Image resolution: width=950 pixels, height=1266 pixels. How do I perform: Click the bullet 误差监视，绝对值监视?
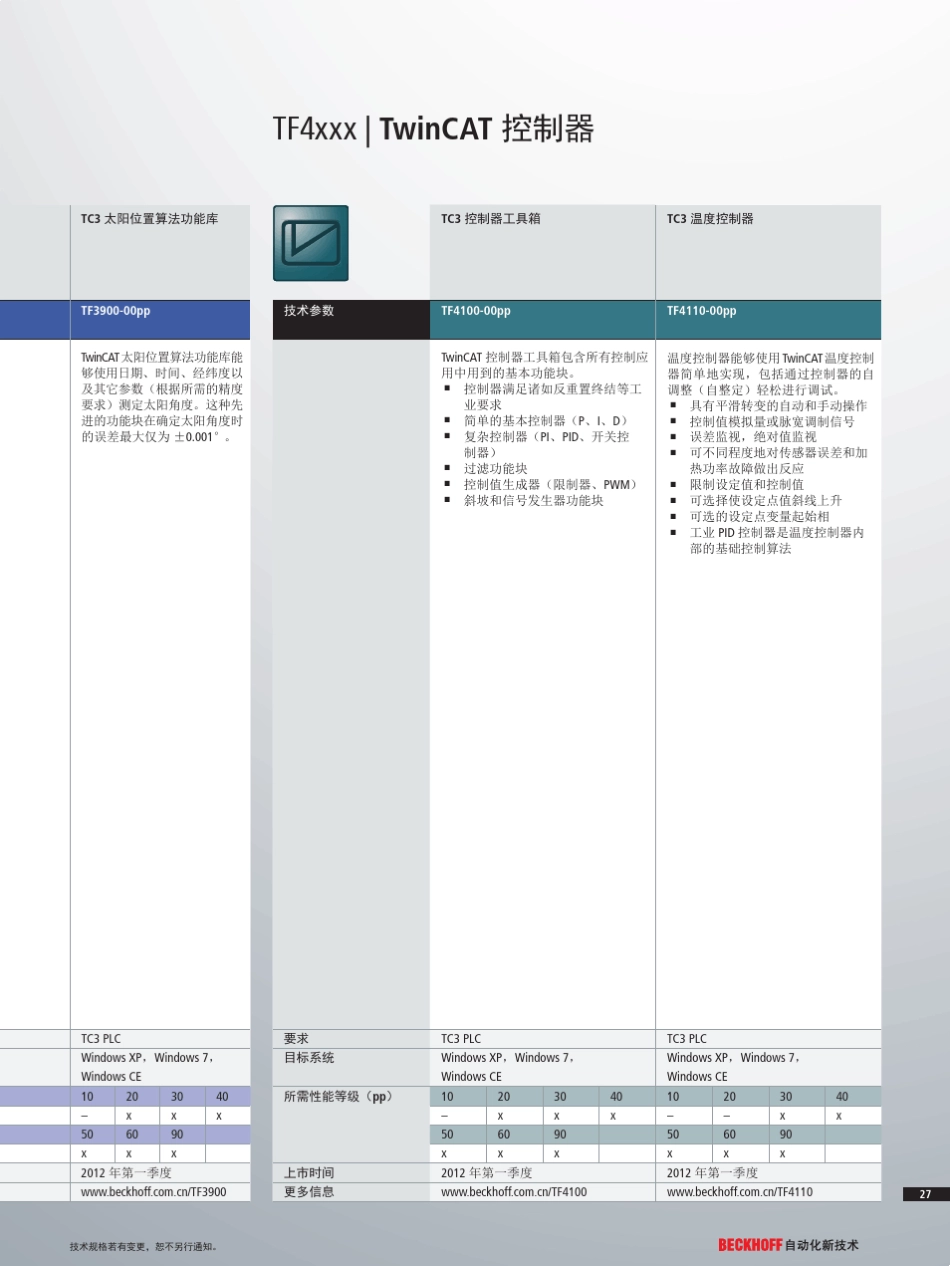coord(753,437)
